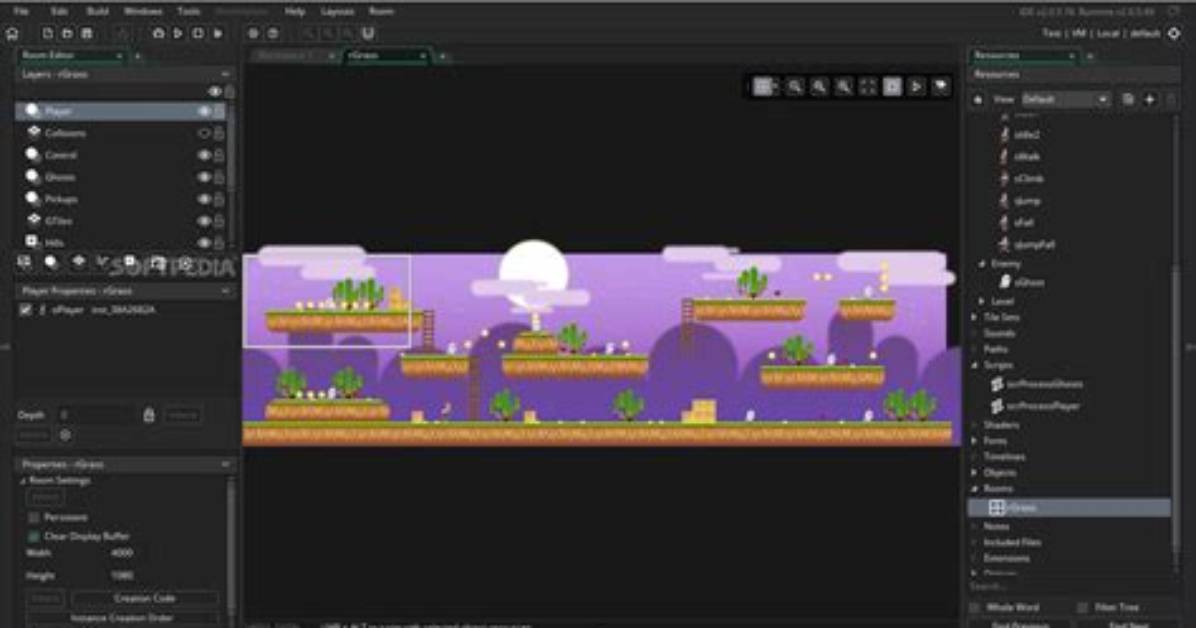Collapse the Room Settings section
Image resolution: width=1196 pixels, height=628 pixels.
(23, 481)
